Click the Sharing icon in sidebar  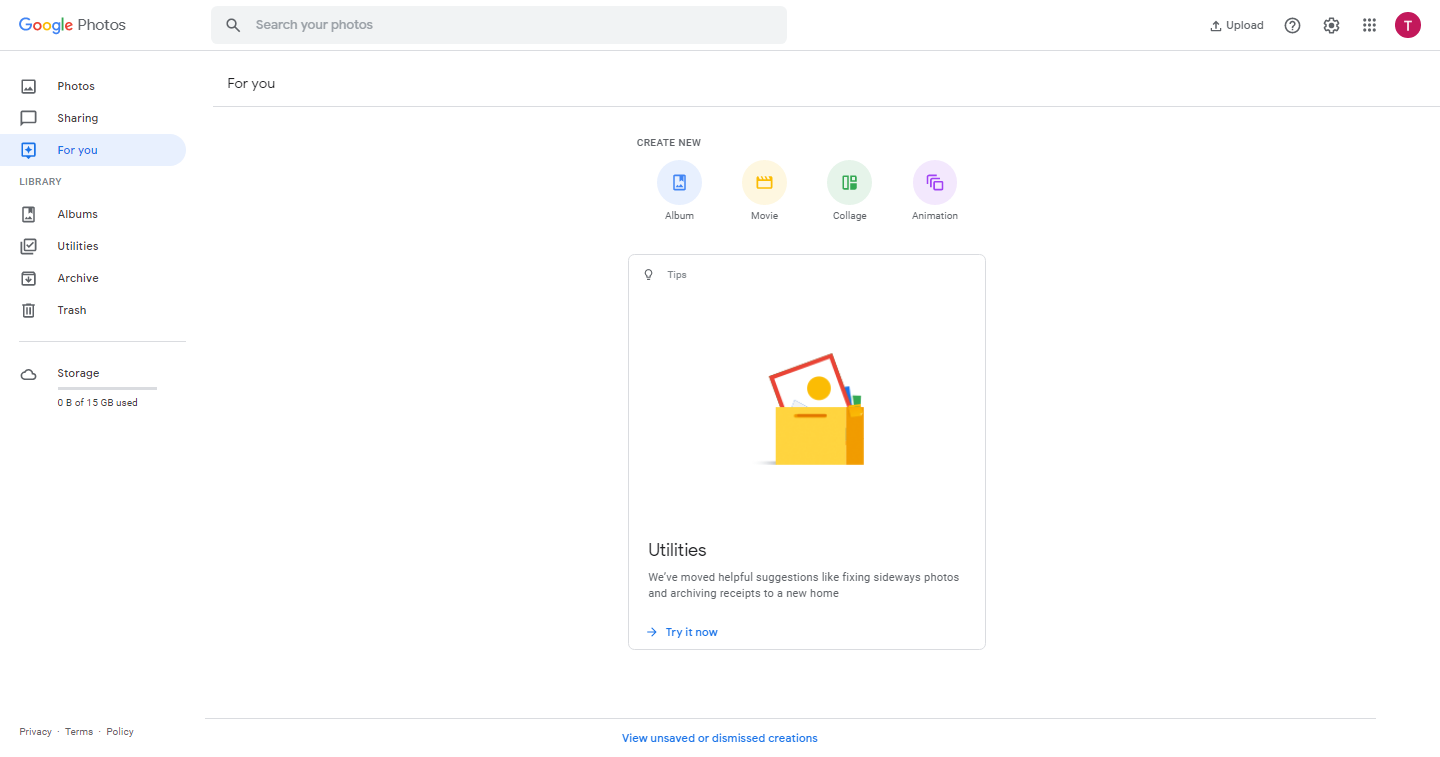29,118
